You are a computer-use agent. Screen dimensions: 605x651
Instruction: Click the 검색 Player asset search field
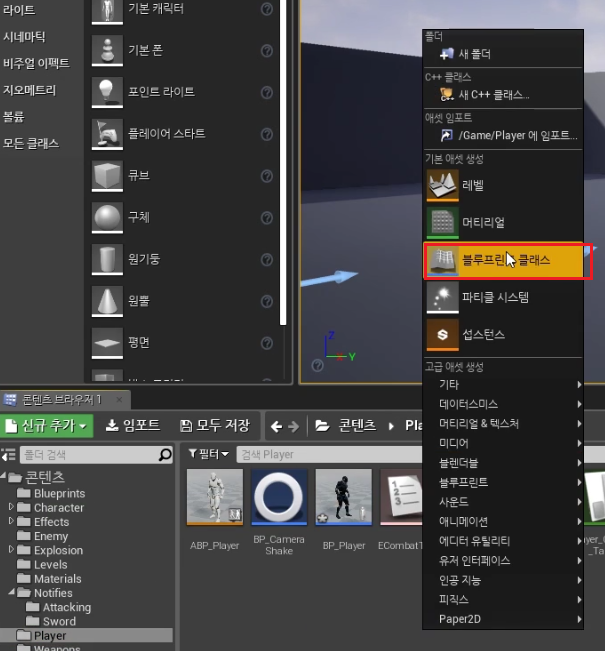330,455
